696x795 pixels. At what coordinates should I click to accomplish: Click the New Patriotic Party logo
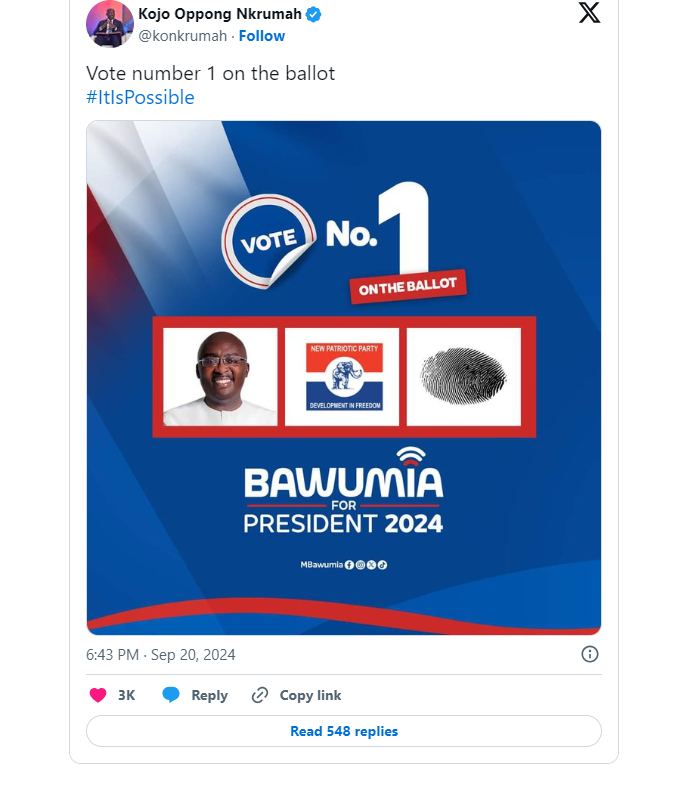343,377
